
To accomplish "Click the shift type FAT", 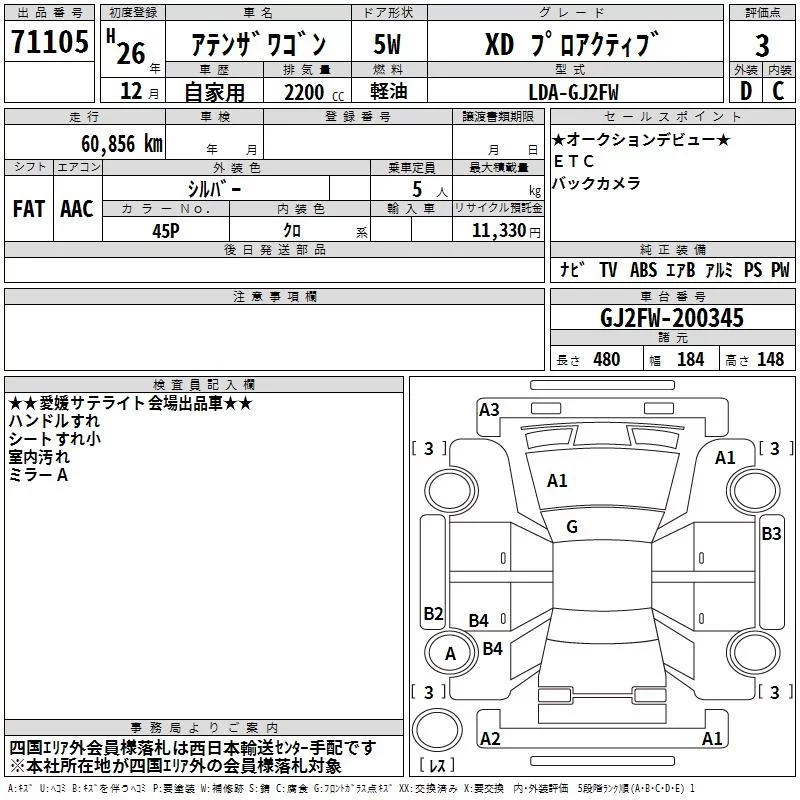I will tap(29, 209).
